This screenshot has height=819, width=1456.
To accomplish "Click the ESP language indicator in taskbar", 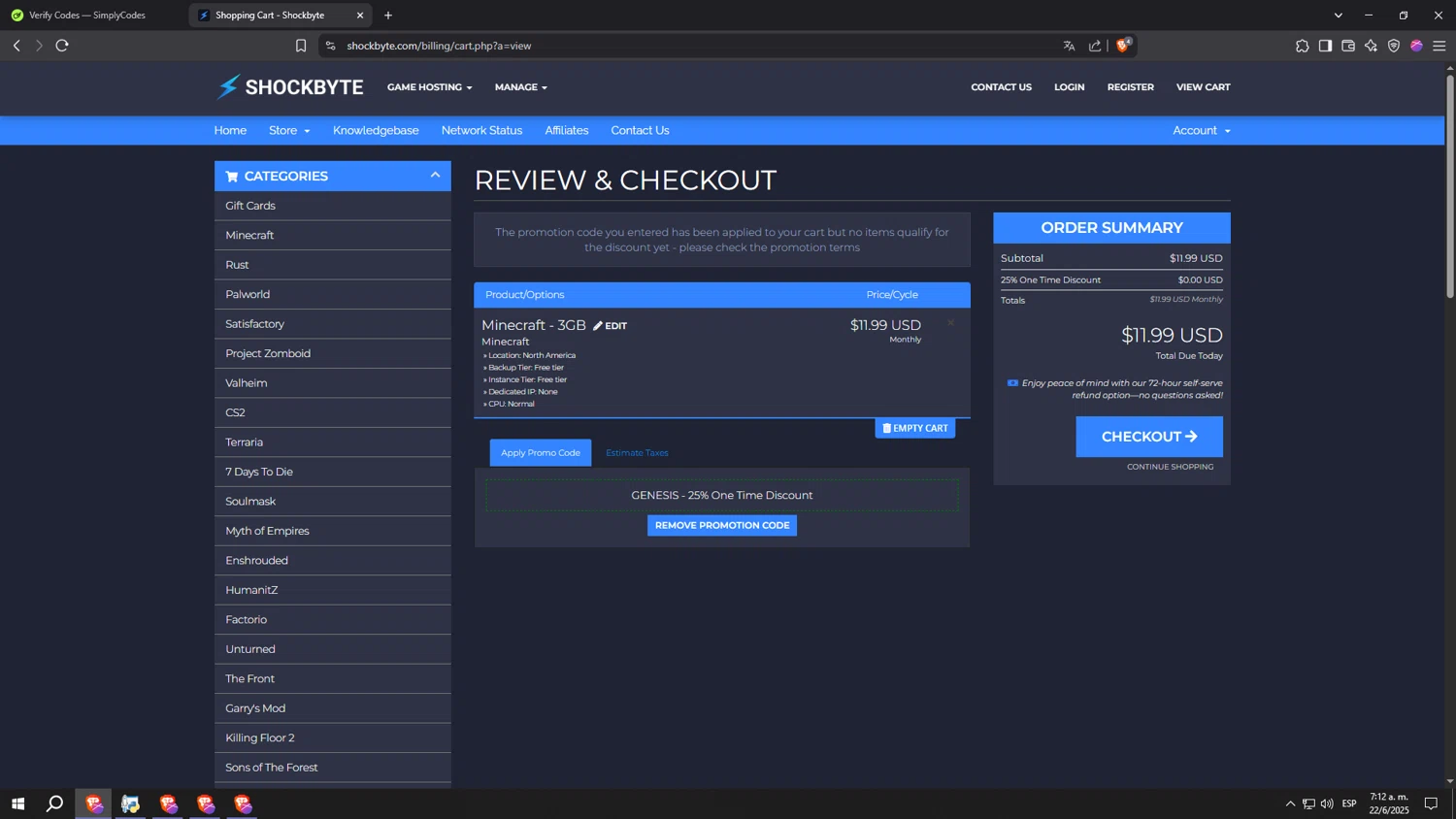I will 1349,803.
